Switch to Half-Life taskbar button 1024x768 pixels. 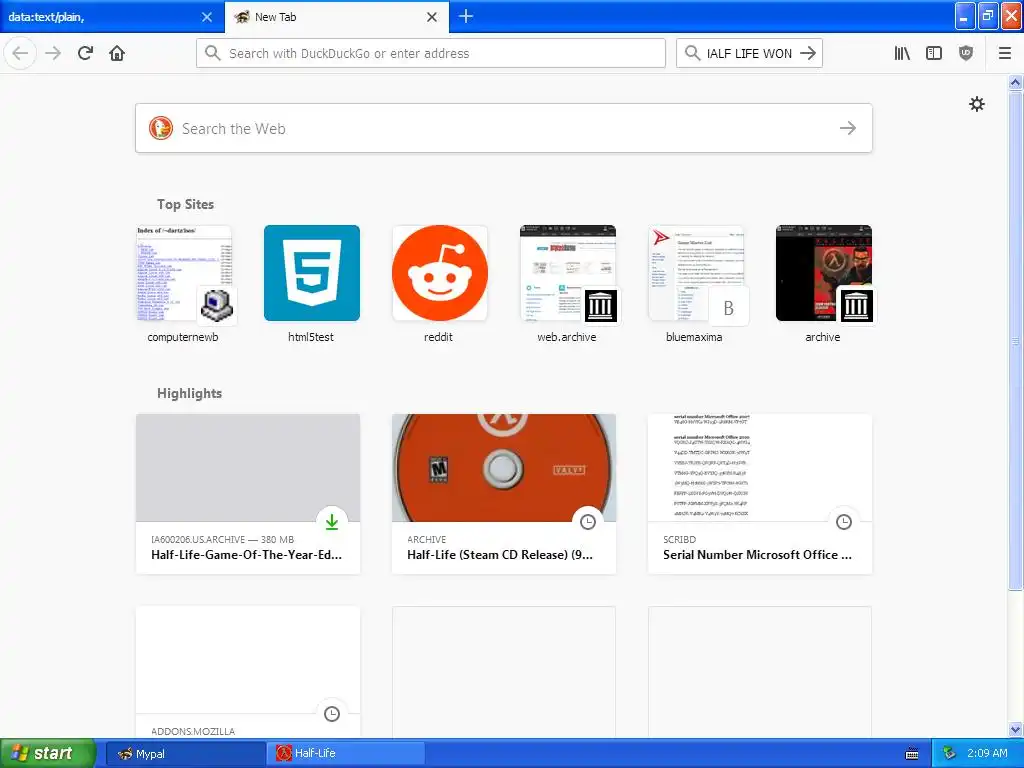[346, 754]
